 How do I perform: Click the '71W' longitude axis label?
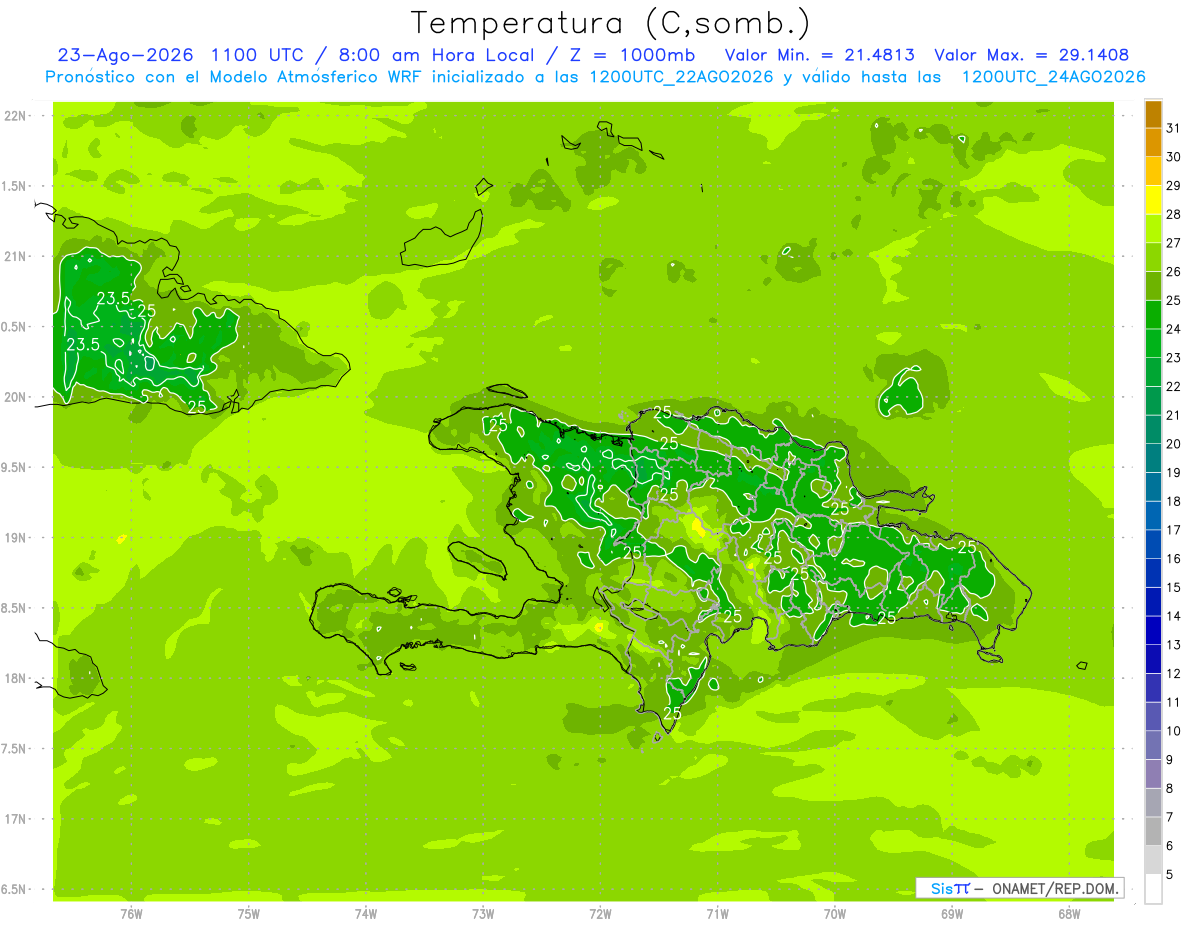tap(717, 914)
